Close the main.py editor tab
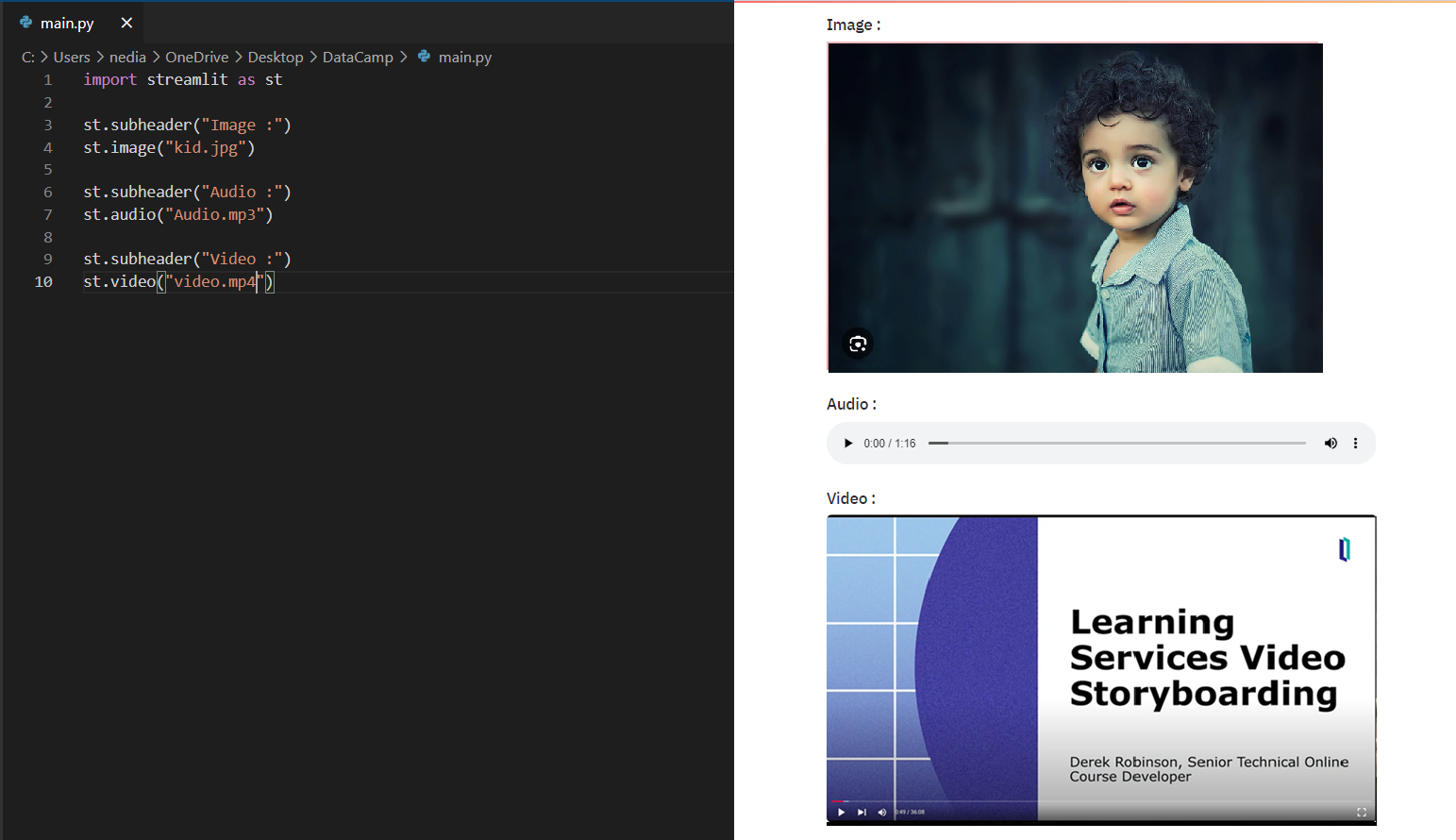Image resolution: width=1456 pixels, height=840 pixels. pyautogui.click(x=126, y=23)
